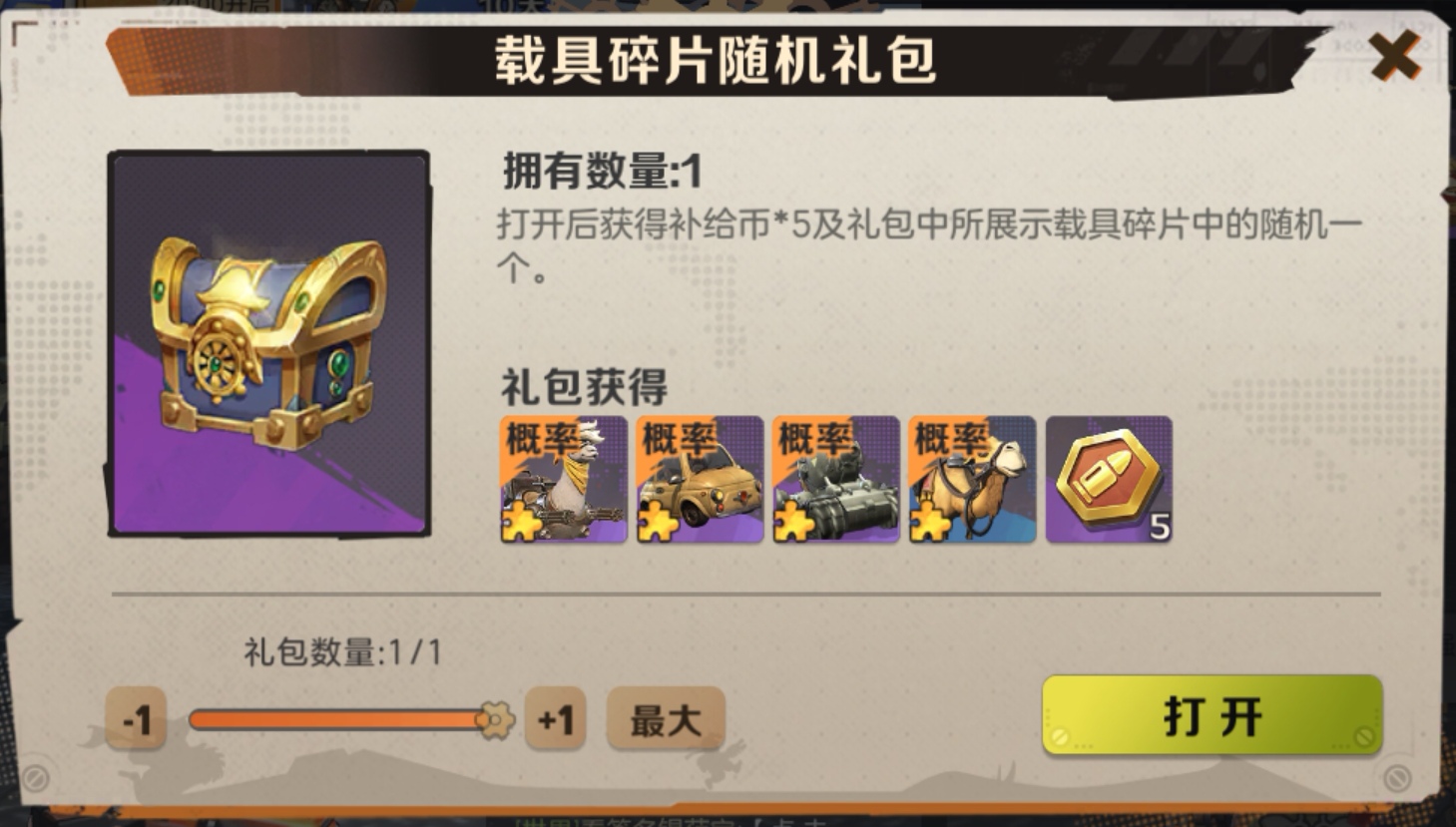Click the 礼包数量:1/1 counter text
1456x827 pixels.
click(x=343, y=652)
